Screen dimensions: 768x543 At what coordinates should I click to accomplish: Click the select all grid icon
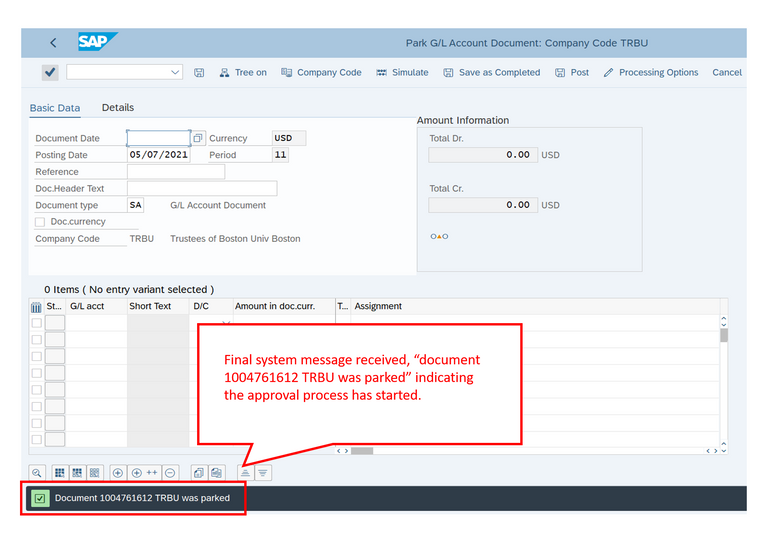coord(60,472)
